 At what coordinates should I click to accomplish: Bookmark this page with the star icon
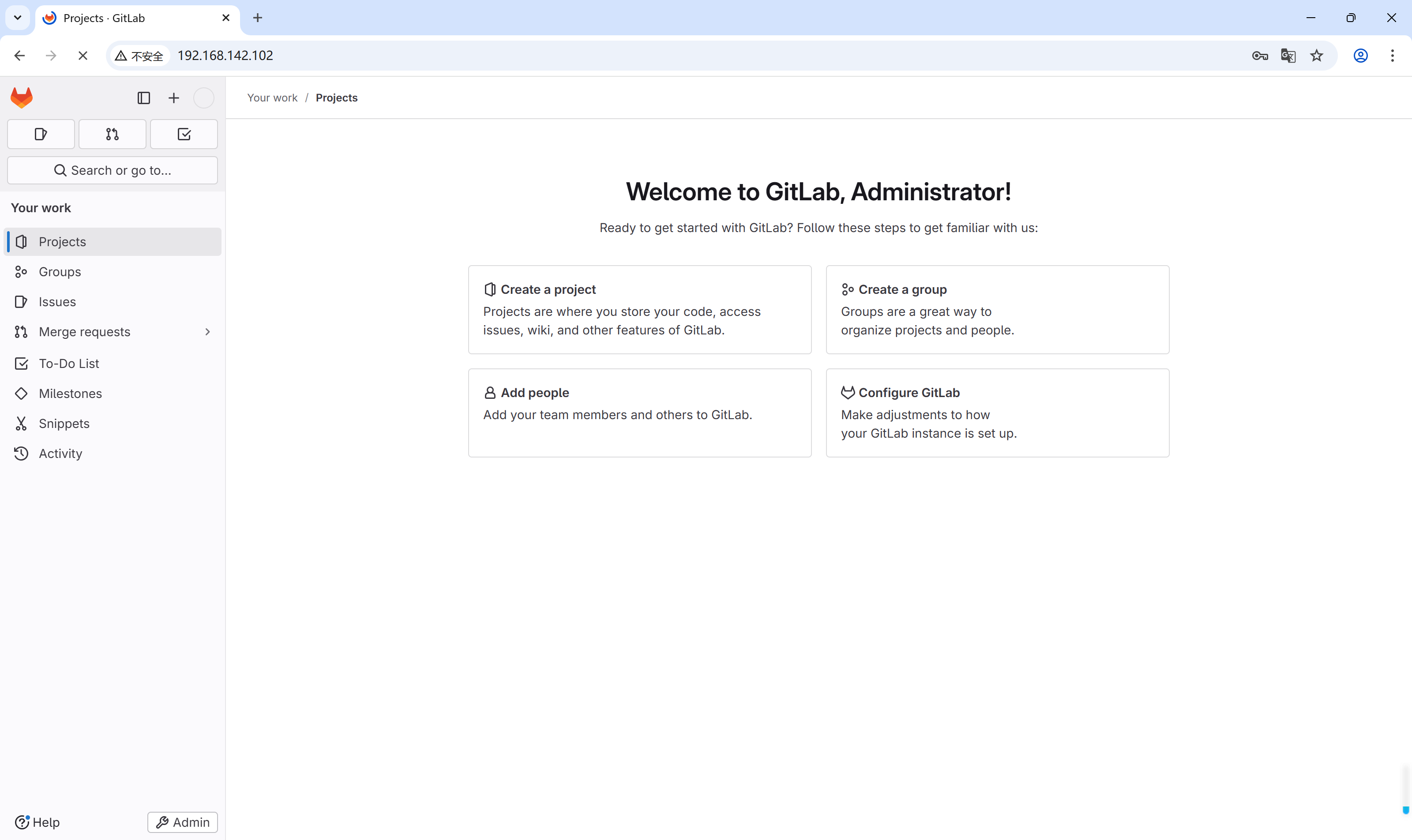[x=1316, y=56]
